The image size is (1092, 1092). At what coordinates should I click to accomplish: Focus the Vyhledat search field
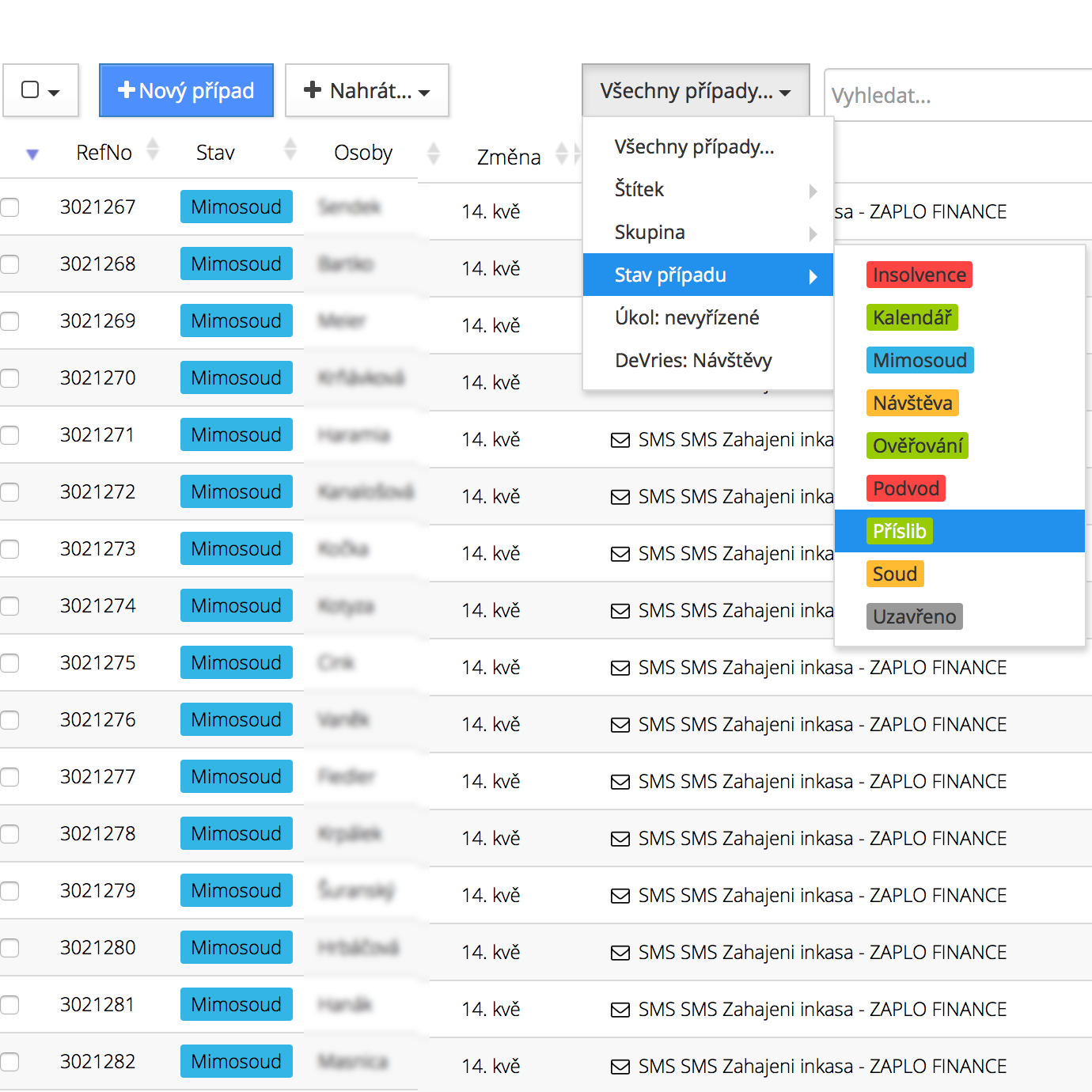(x=957, y=96)
